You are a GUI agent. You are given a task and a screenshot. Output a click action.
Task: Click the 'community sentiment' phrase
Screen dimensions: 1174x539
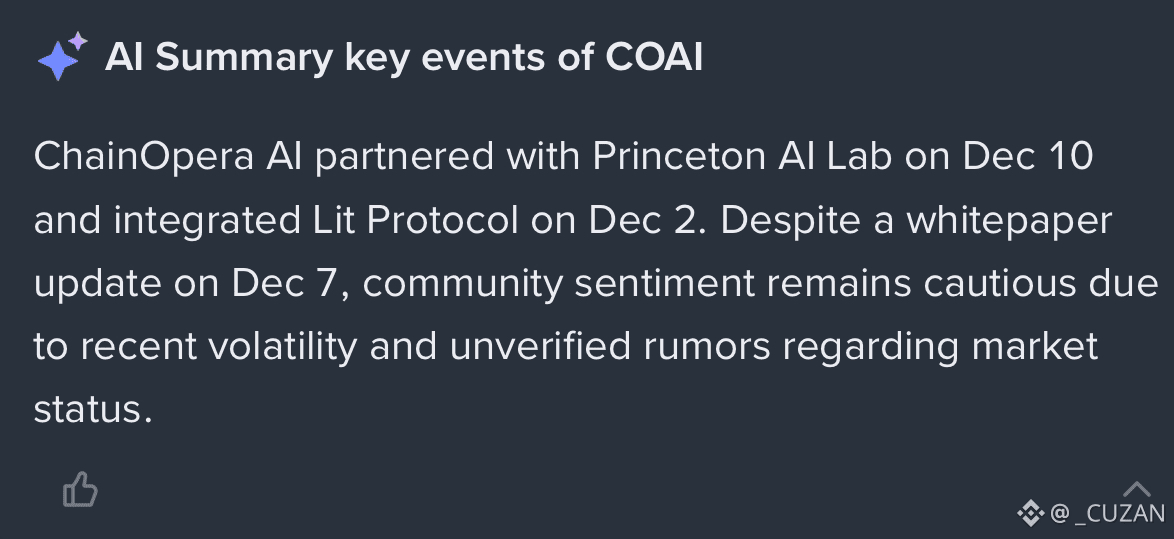tap(559, 284)
